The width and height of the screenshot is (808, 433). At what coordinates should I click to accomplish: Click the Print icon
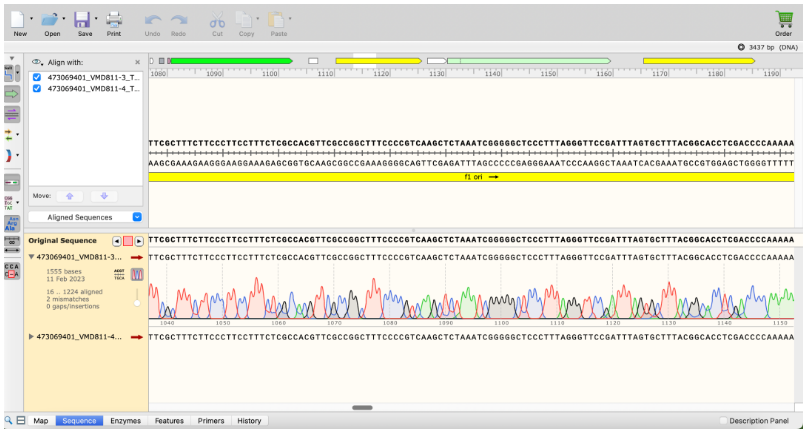click(x=114, y=20)
